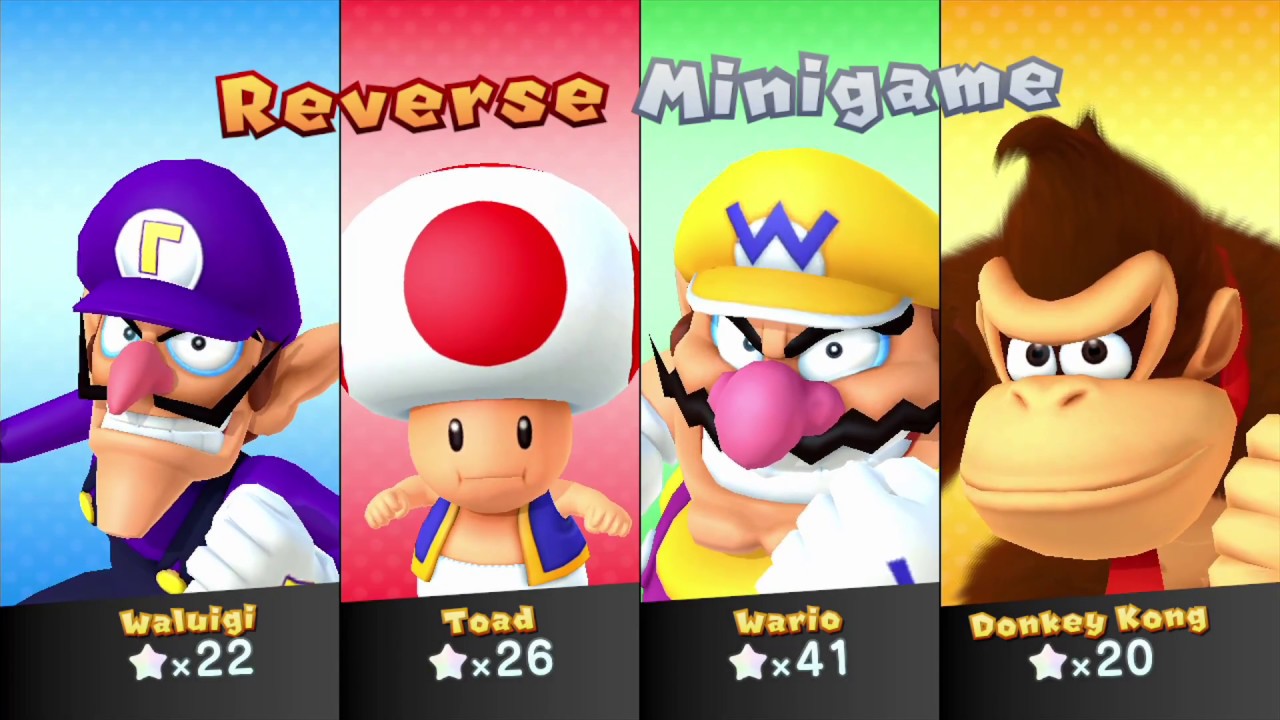
Task: Click the star icon beside Waluigi's score
Action: tap(149, 662)
